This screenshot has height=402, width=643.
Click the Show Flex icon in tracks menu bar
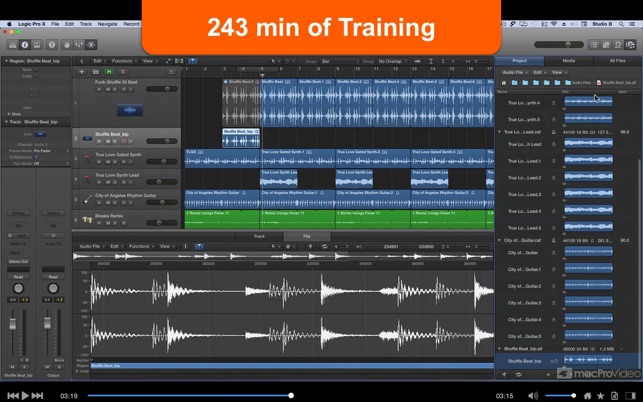tap(179, 61)
